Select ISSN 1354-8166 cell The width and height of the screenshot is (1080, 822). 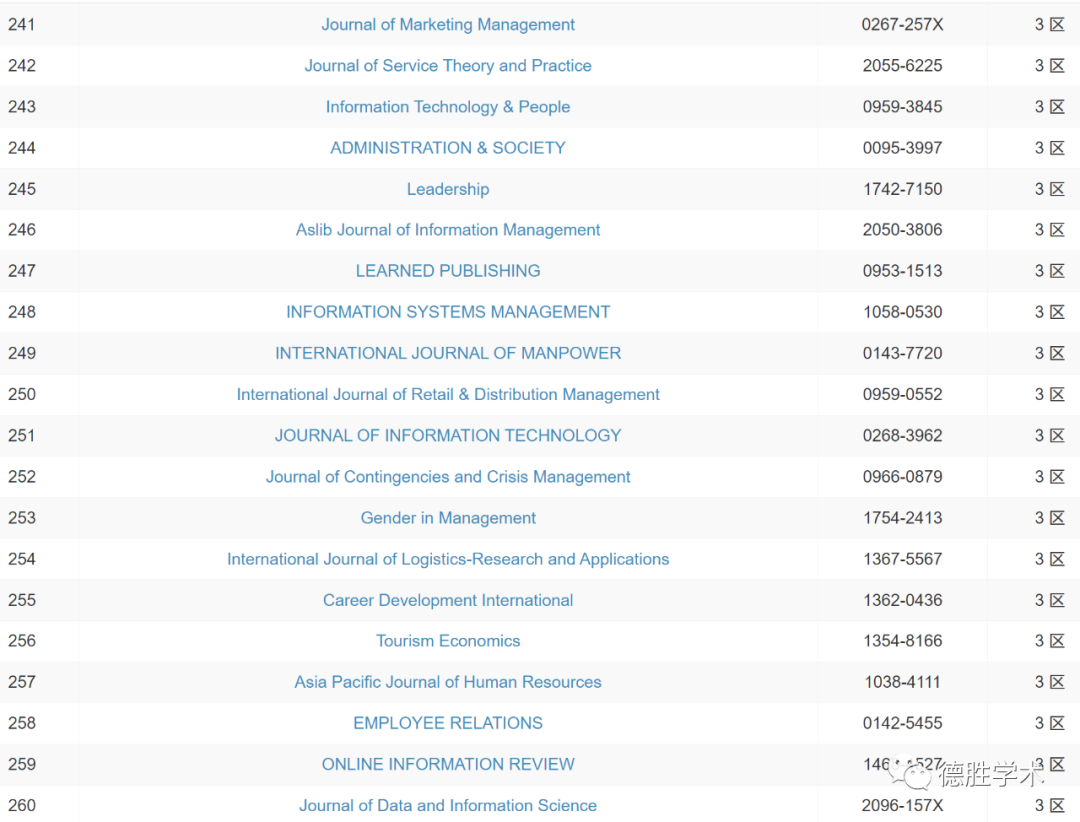tap(902, 641)
